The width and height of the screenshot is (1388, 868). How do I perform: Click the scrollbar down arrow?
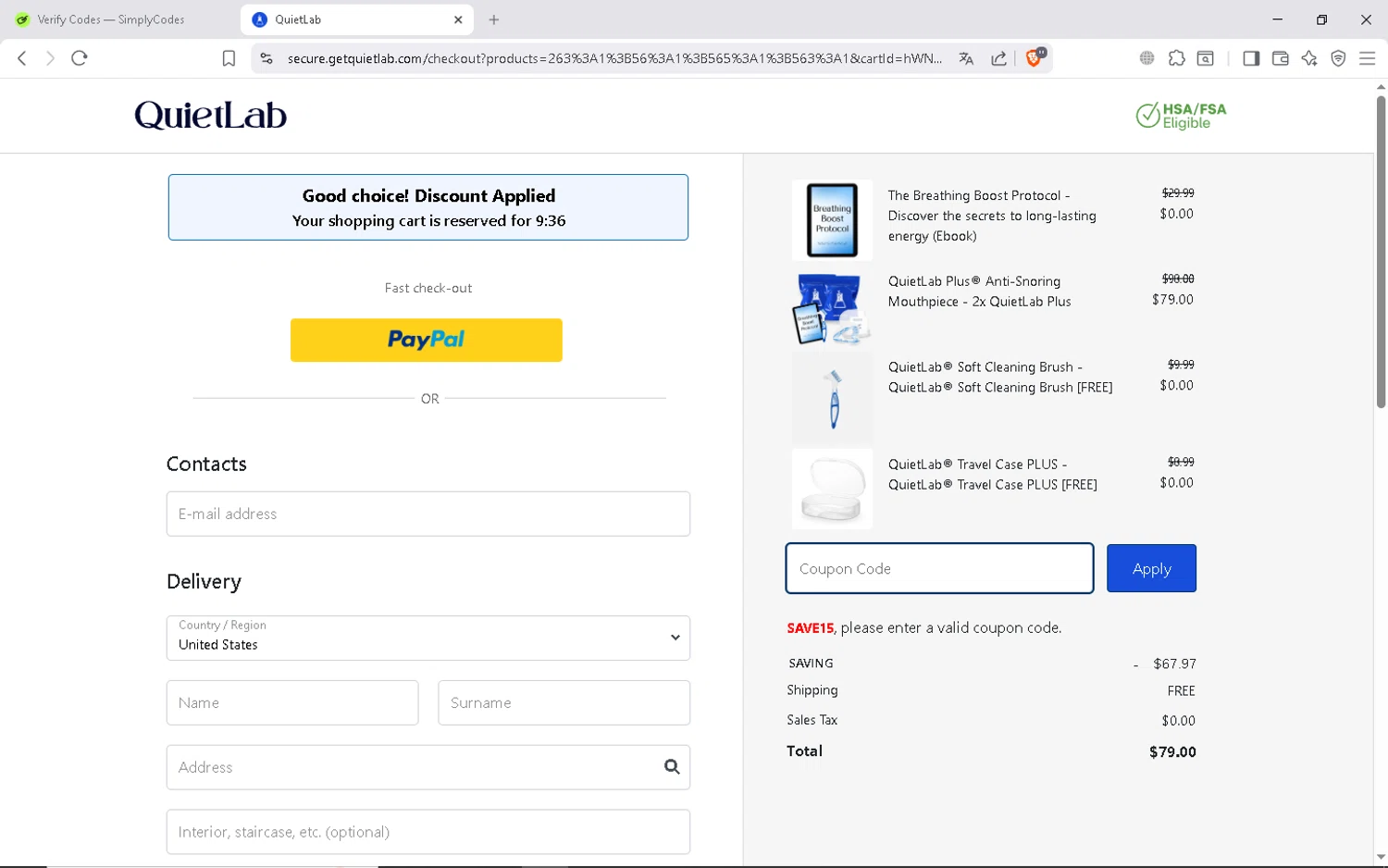[1381, 857]
